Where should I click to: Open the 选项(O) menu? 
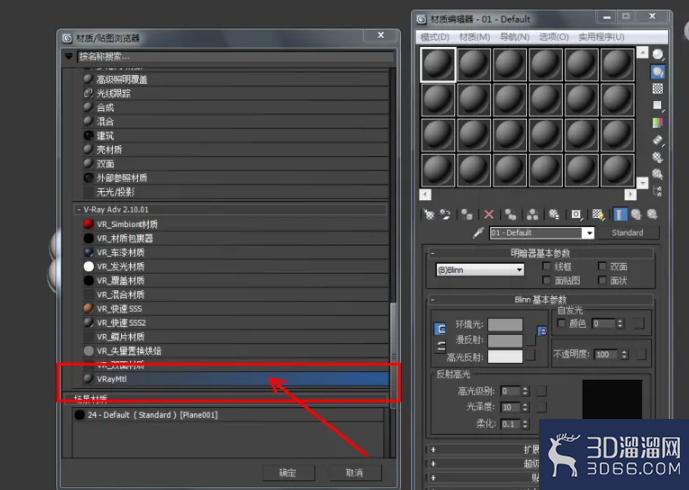click(x=554, y=37)
